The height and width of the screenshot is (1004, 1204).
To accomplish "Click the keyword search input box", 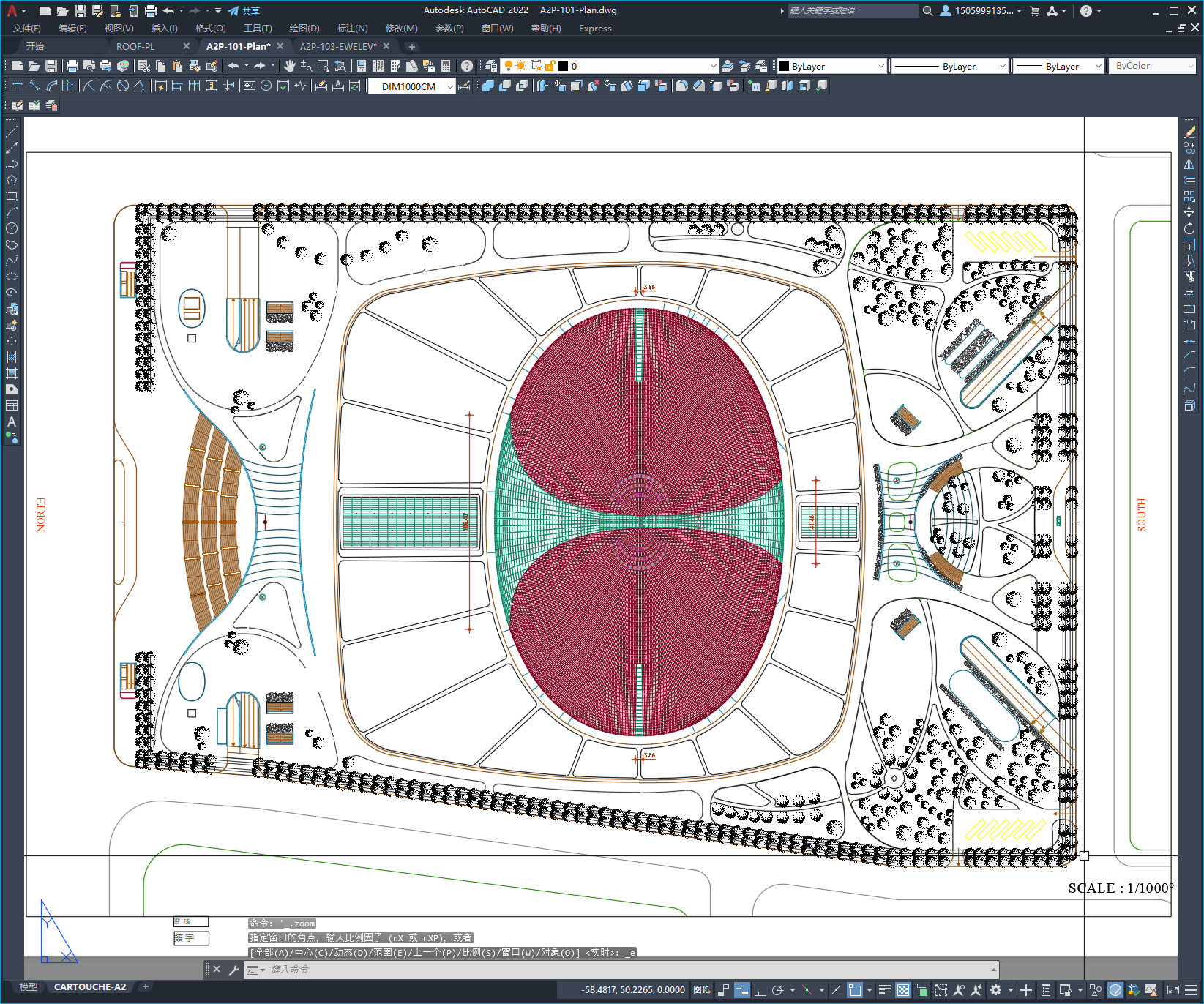I will click(853, 11).
